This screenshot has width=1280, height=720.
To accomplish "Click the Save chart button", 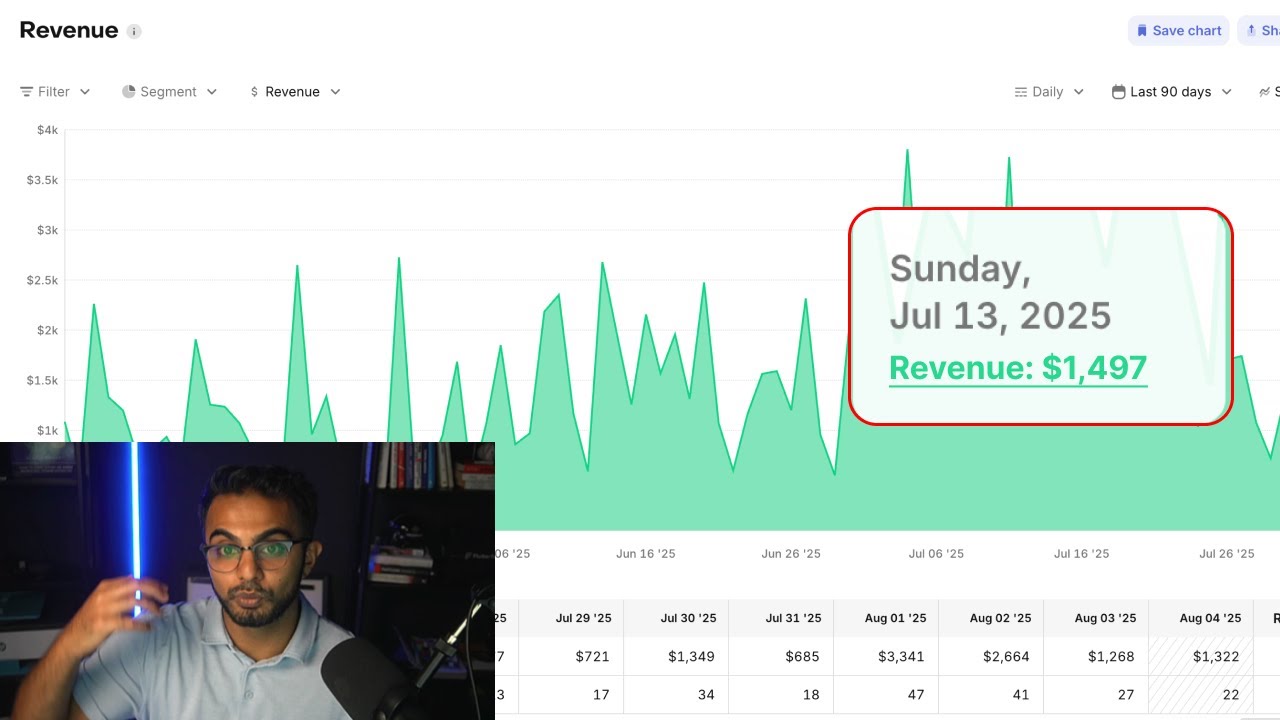I will pos(1179,30).
